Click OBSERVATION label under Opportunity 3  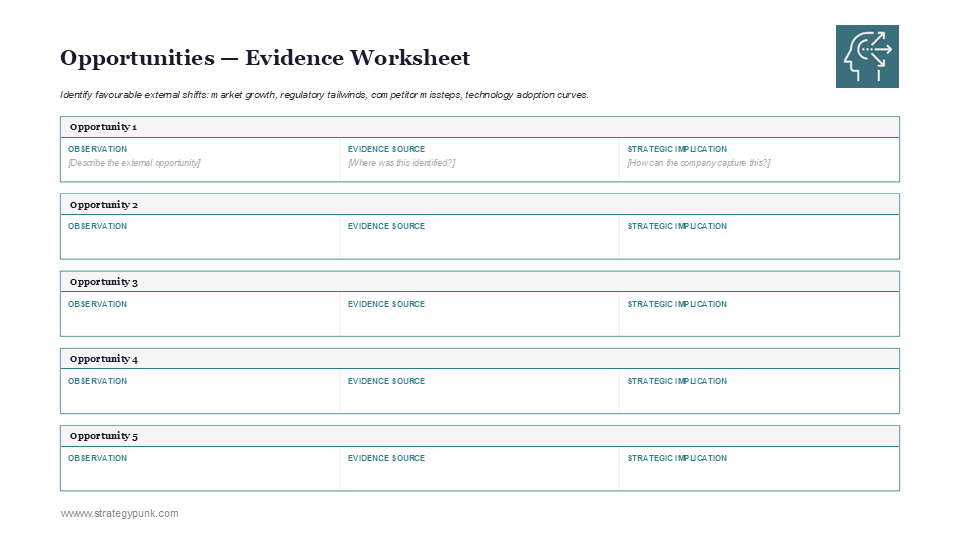coord(97,304)
